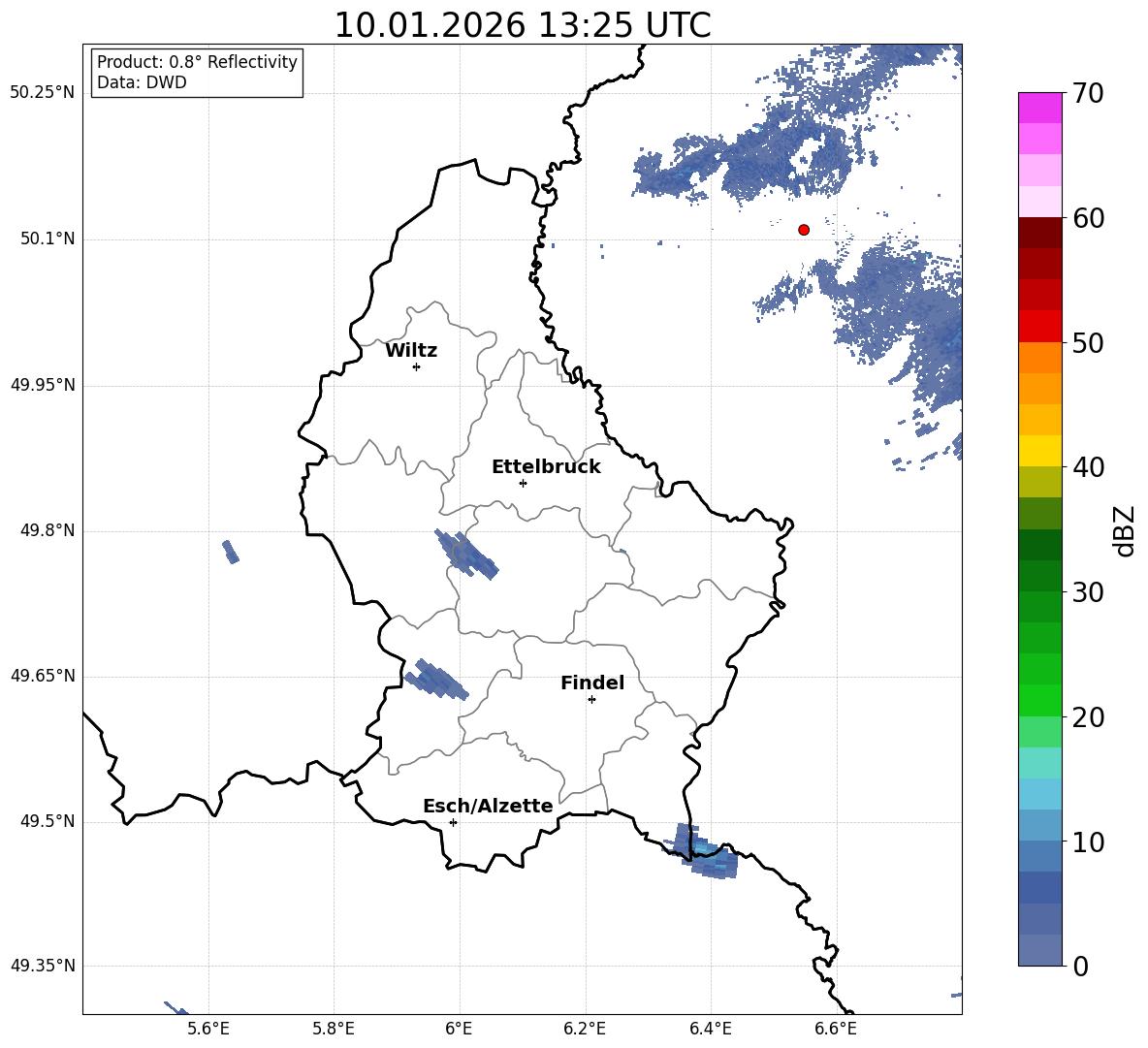The image size is (1148, 1048).
Task: Click the colorbar value 0
Action: pyautogui.click(x=1080, y=967)
